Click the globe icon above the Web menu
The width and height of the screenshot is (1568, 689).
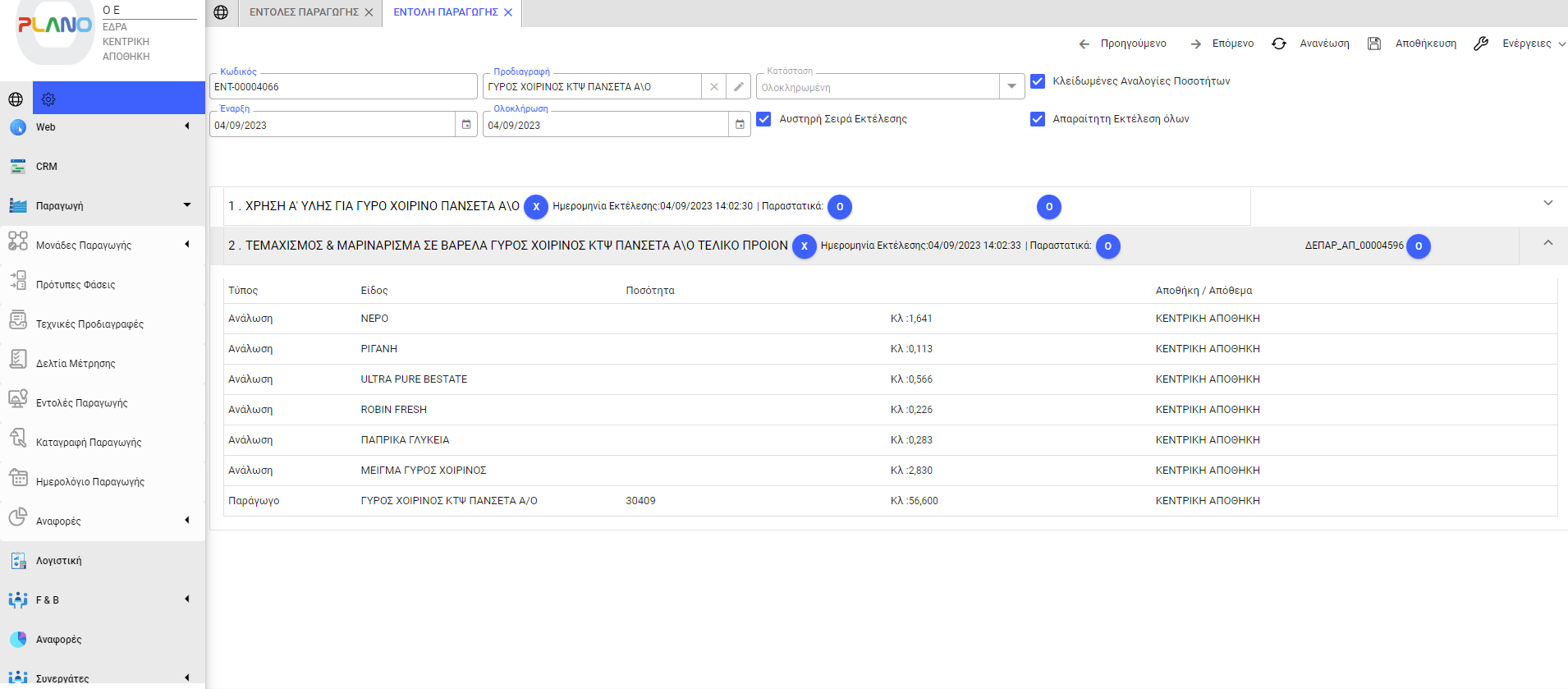click(x=16, y=99)
